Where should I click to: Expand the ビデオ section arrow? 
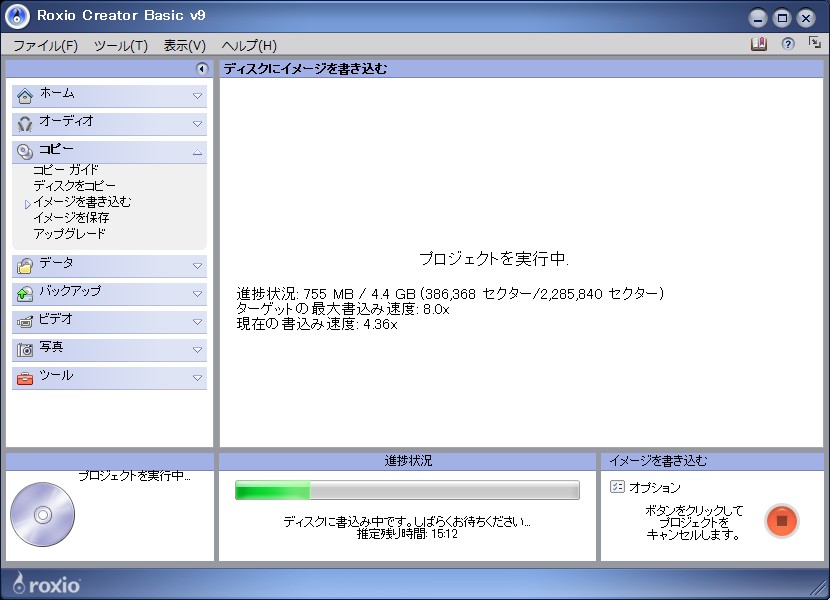[x=197, y=322]
